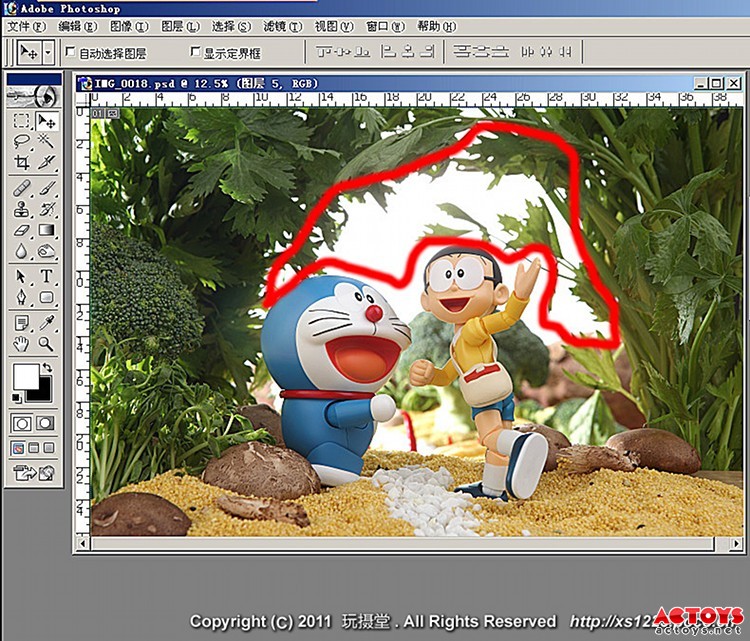Click Align Bottom Edges button
This screenshot has height=641, width=750.
(x=362, y=51)
